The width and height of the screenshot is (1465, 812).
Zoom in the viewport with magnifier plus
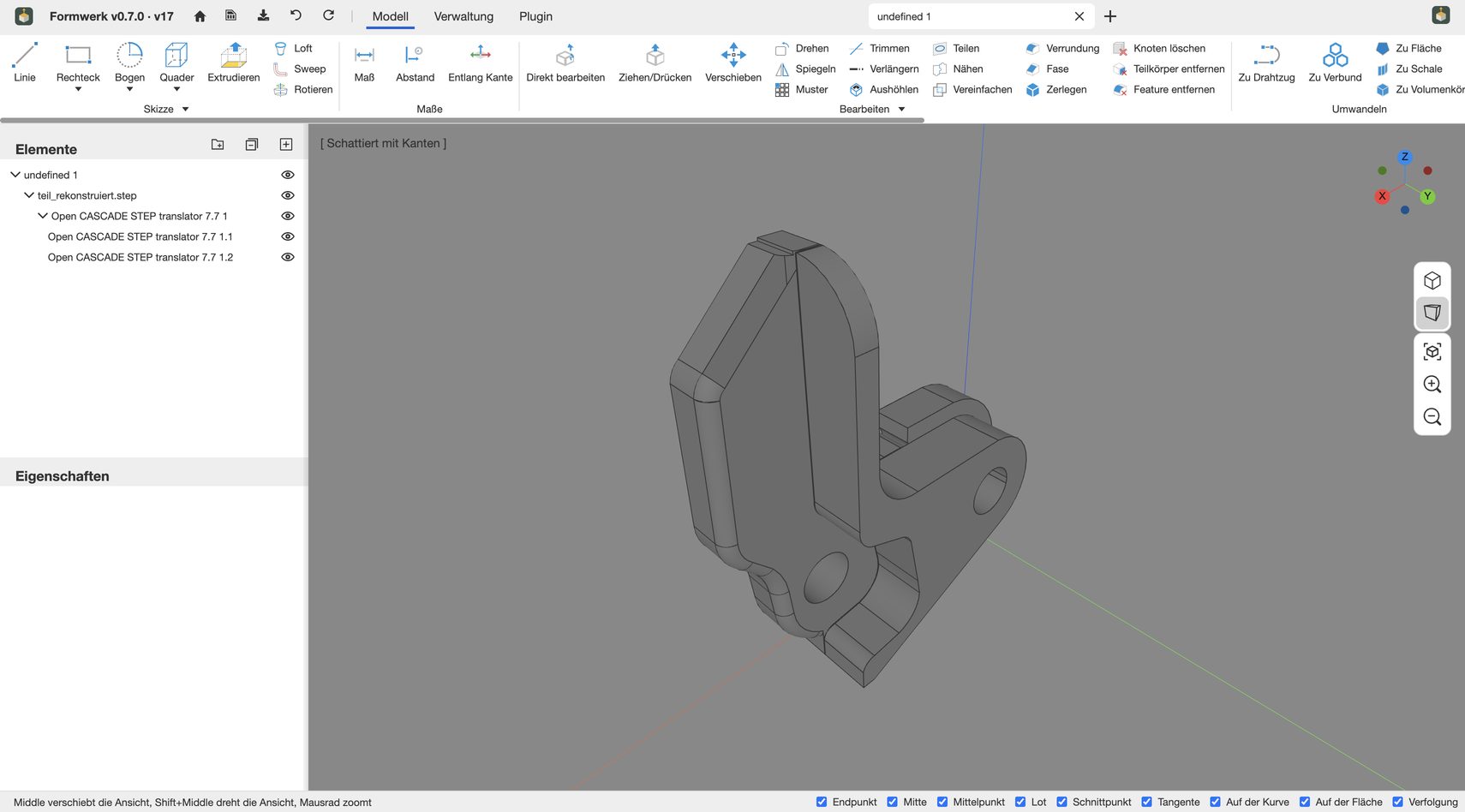[1432, 385]
